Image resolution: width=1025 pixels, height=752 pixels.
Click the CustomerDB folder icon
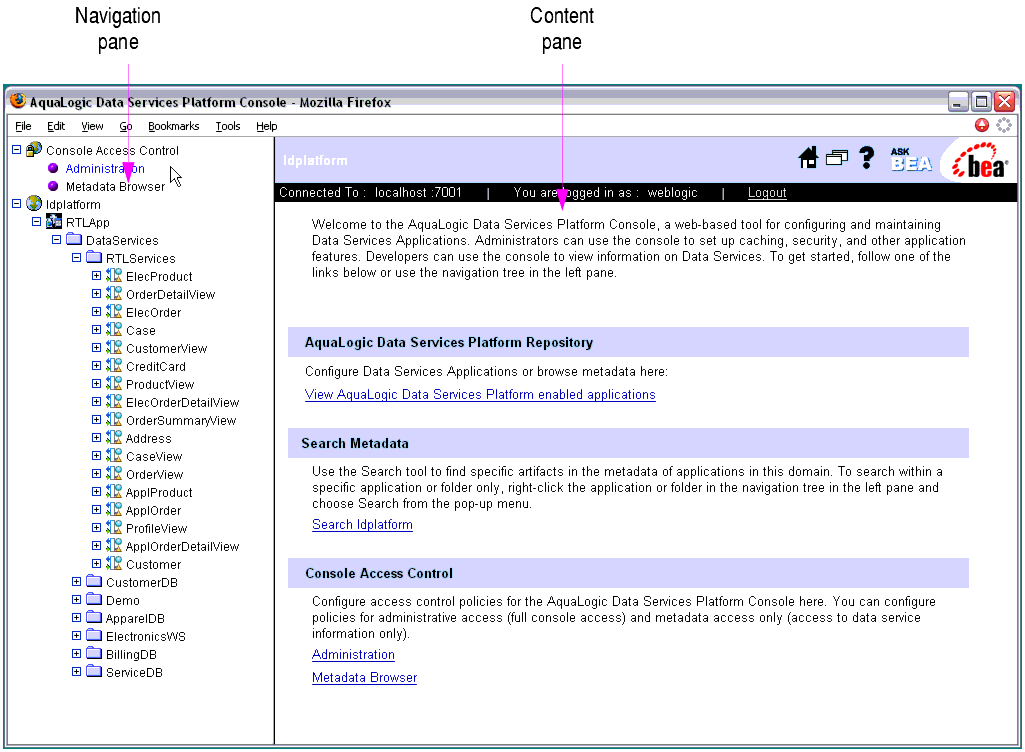click(94, 581)
